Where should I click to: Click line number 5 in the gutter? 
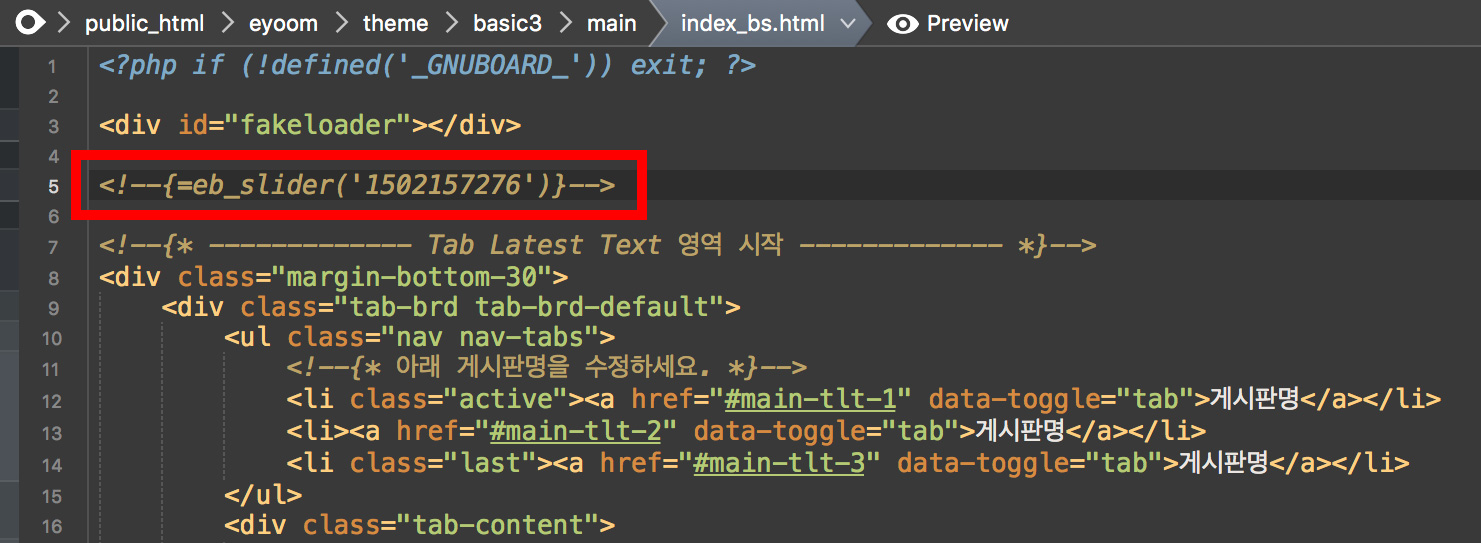click(53, 186)
